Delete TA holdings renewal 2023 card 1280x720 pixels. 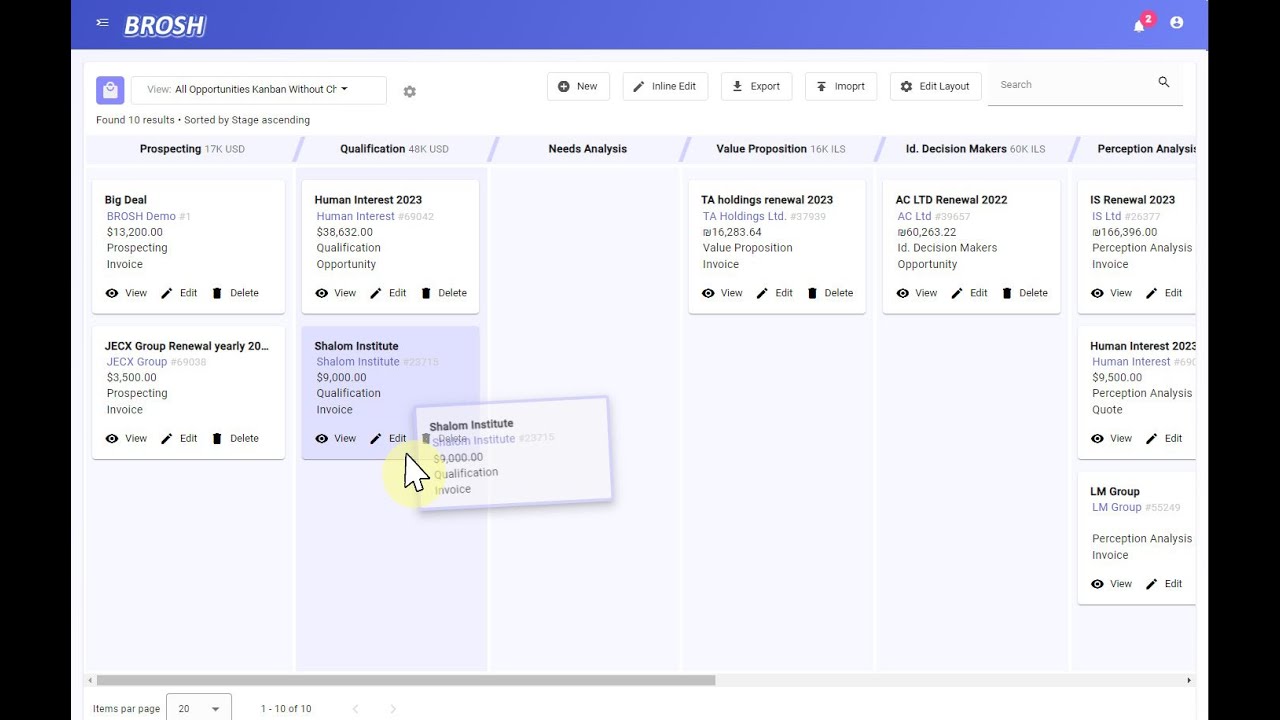(830, 293)
